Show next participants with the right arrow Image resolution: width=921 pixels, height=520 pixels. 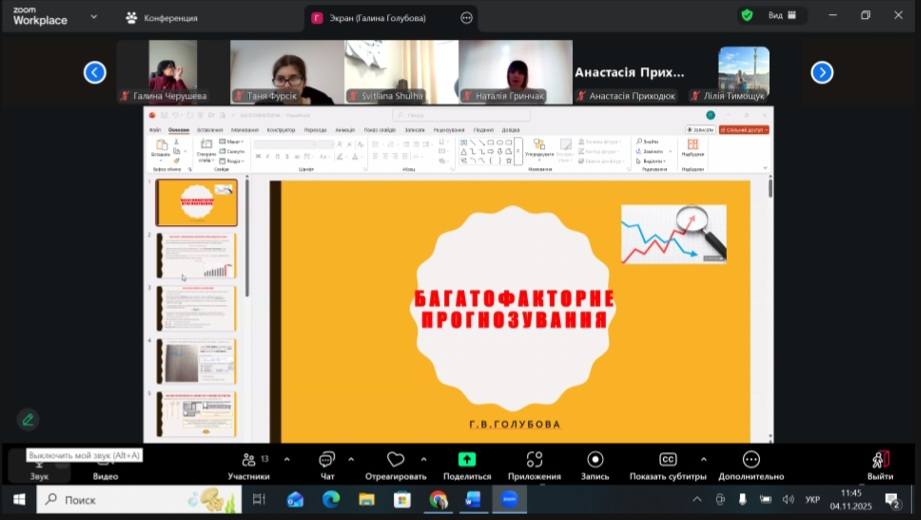coord(822,72)
